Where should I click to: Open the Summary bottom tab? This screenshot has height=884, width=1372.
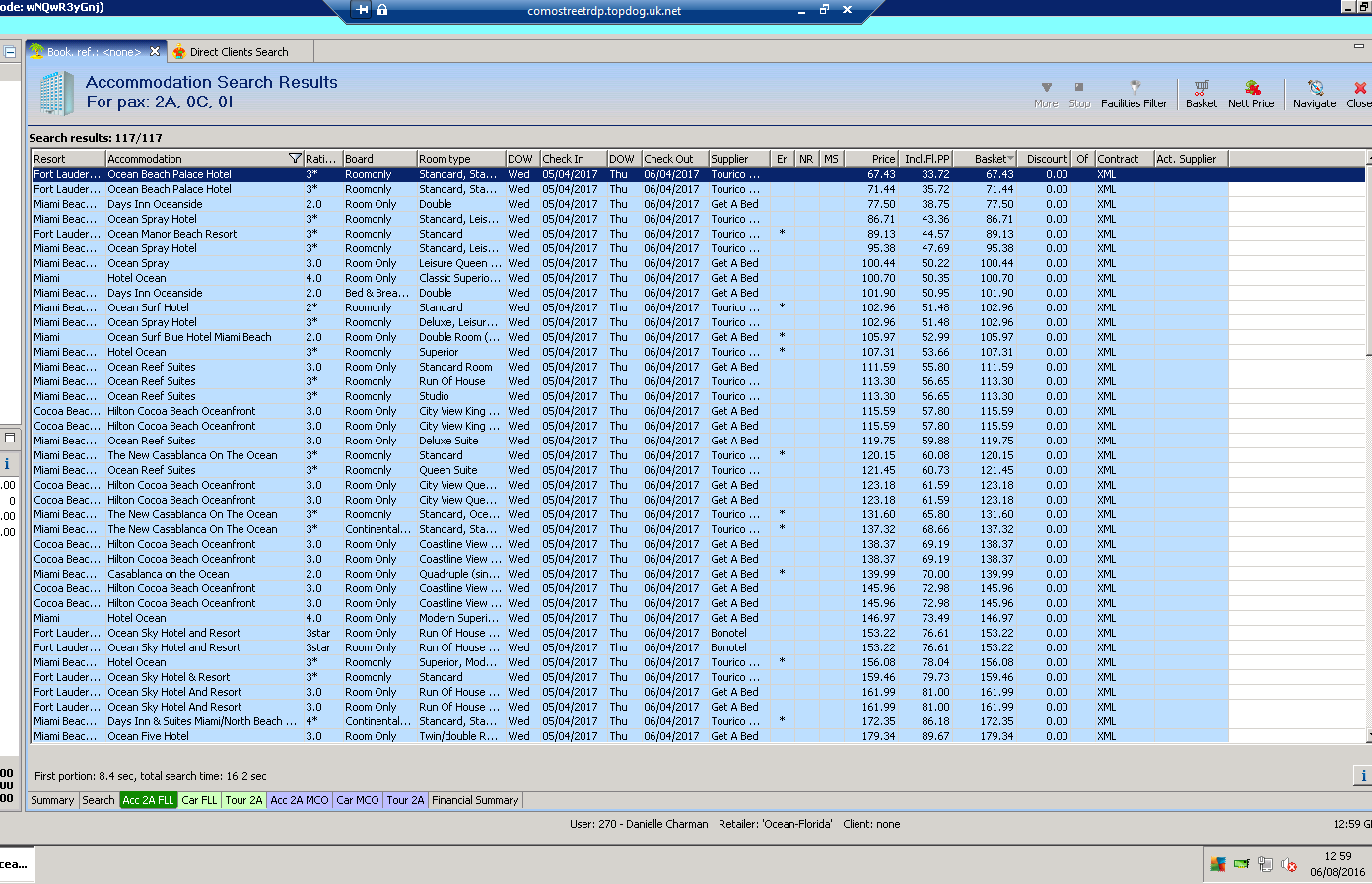[52, 800]
